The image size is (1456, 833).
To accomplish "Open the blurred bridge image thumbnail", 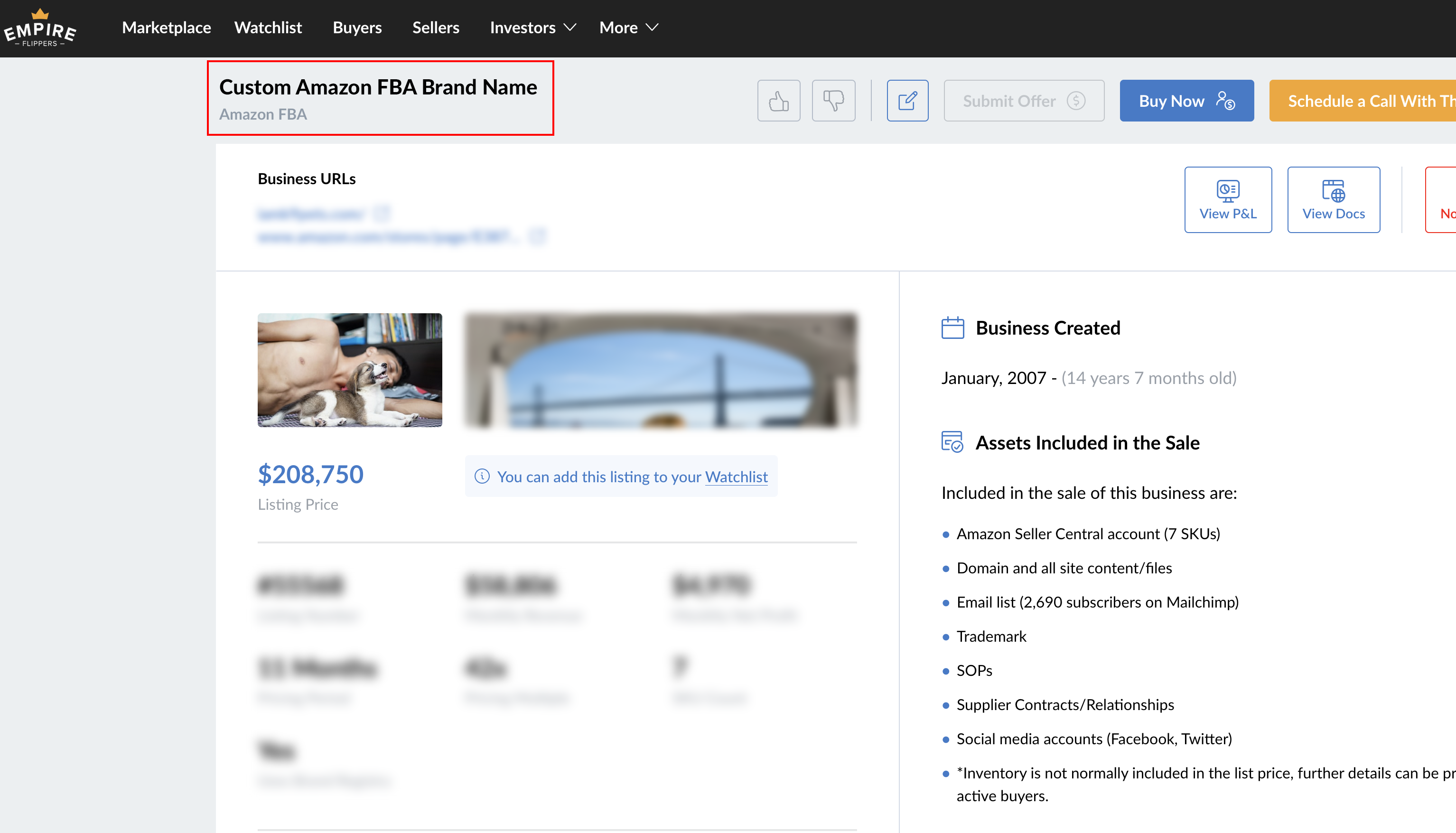I will [x=661, y=370].
